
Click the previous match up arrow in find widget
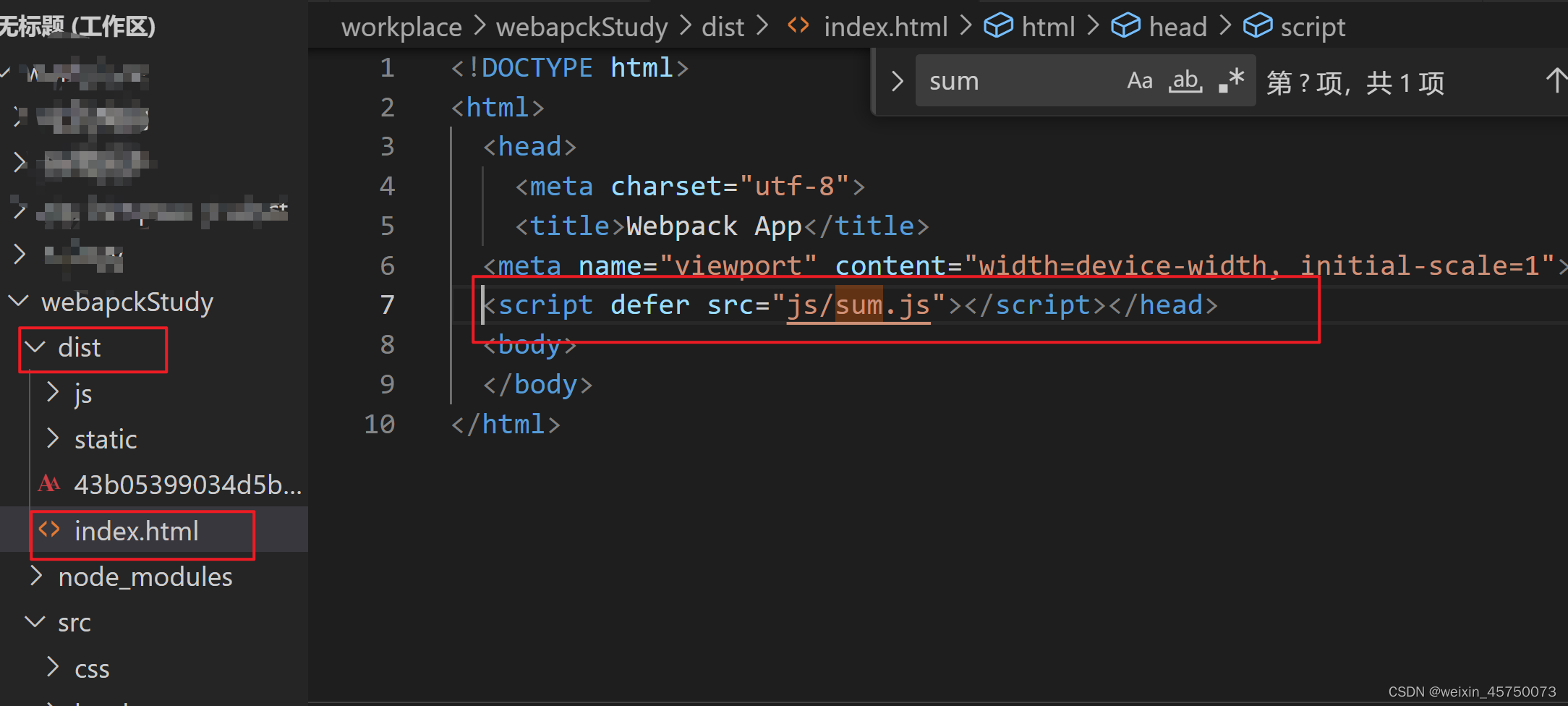[x=1555, y=80]
